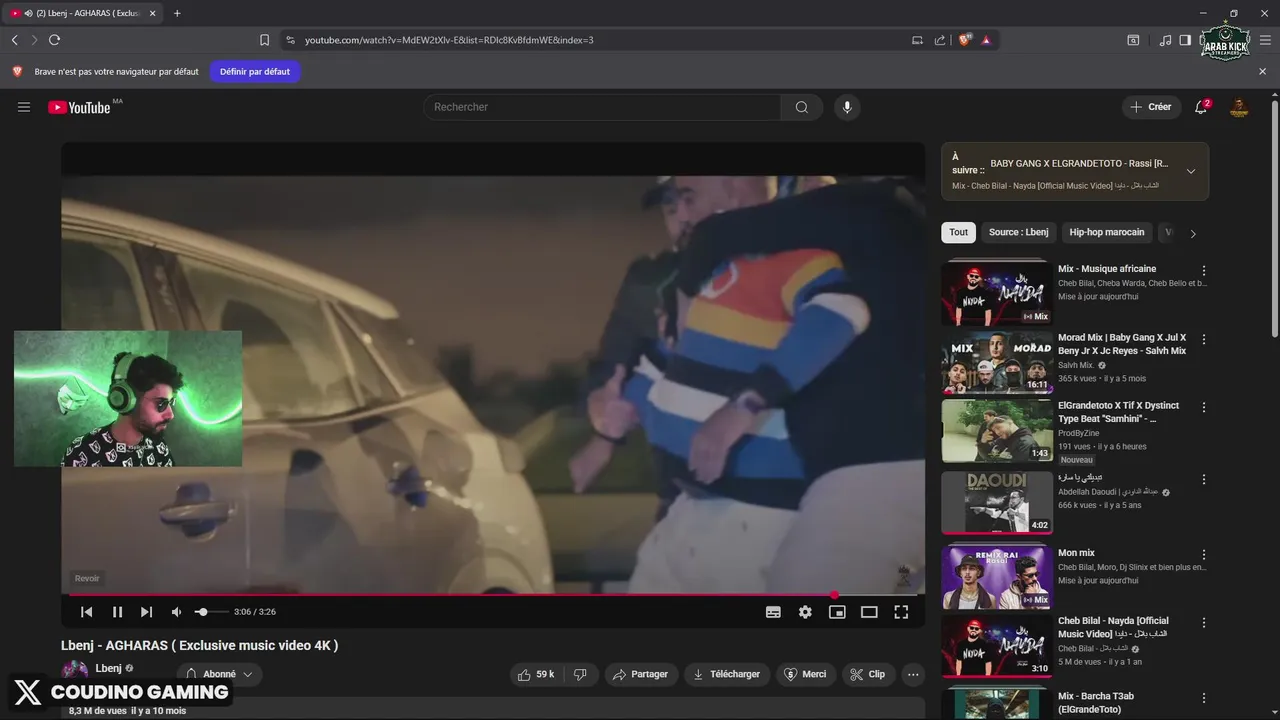
Task: Open the Abonné subscription dropdown
Action: click(x=219, y=674)
